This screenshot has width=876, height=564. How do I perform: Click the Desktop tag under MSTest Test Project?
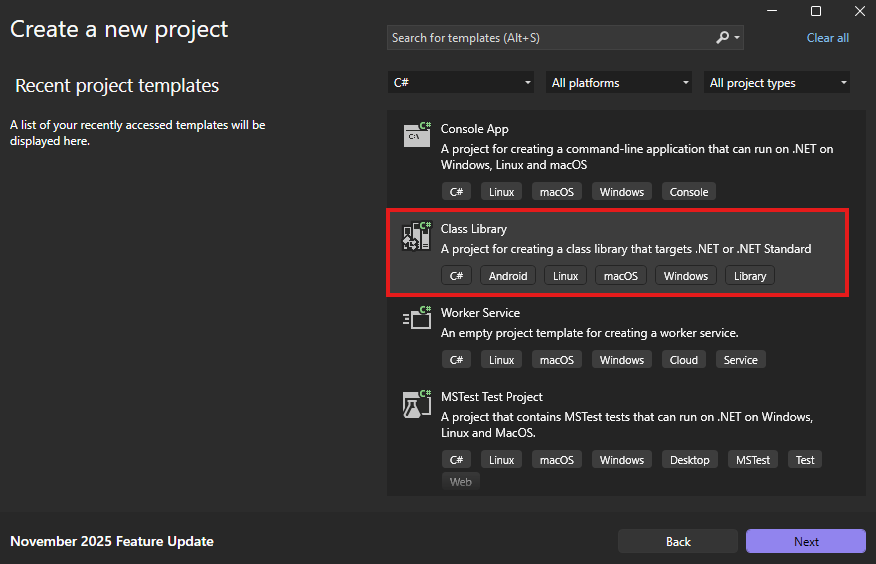[x=689, y=460]
